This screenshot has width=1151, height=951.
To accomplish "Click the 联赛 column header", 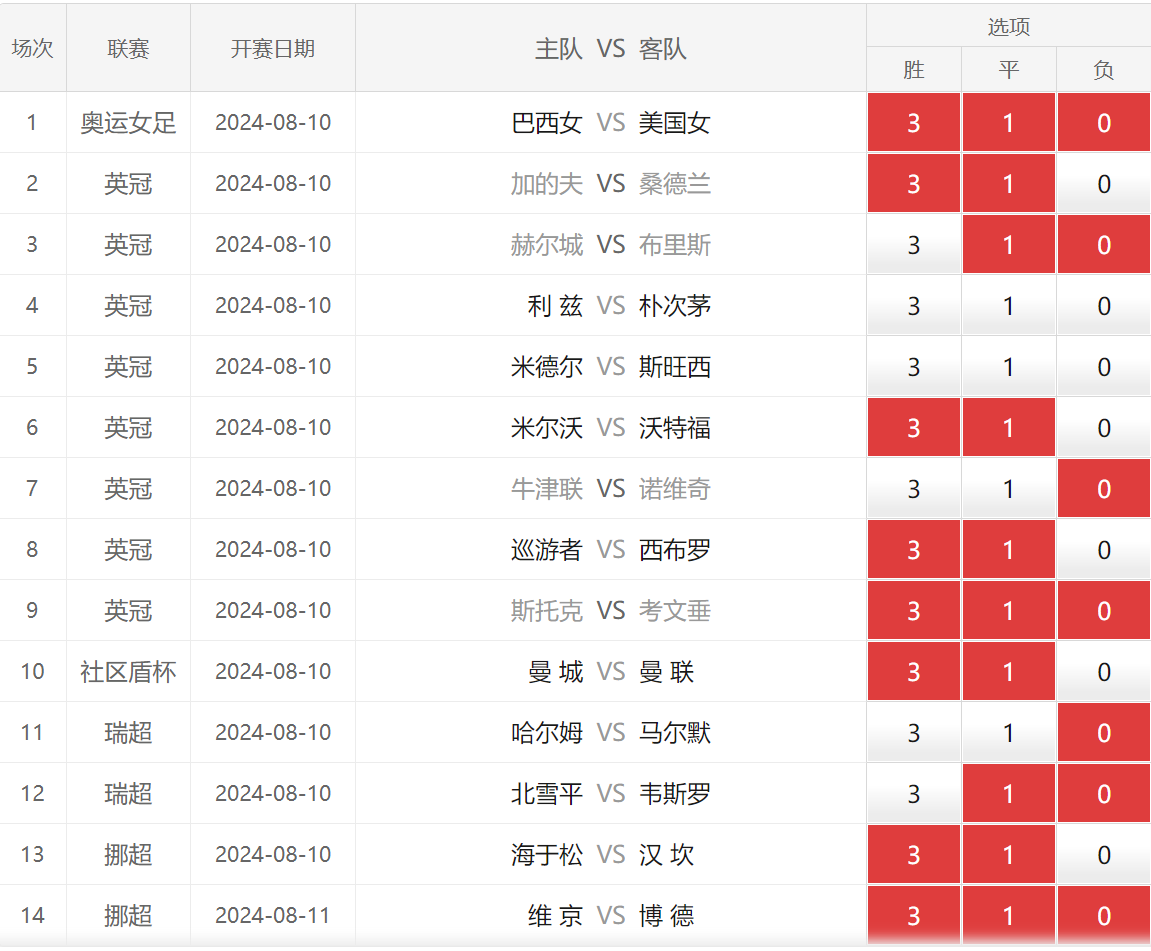I will click(x=128, y=48).
